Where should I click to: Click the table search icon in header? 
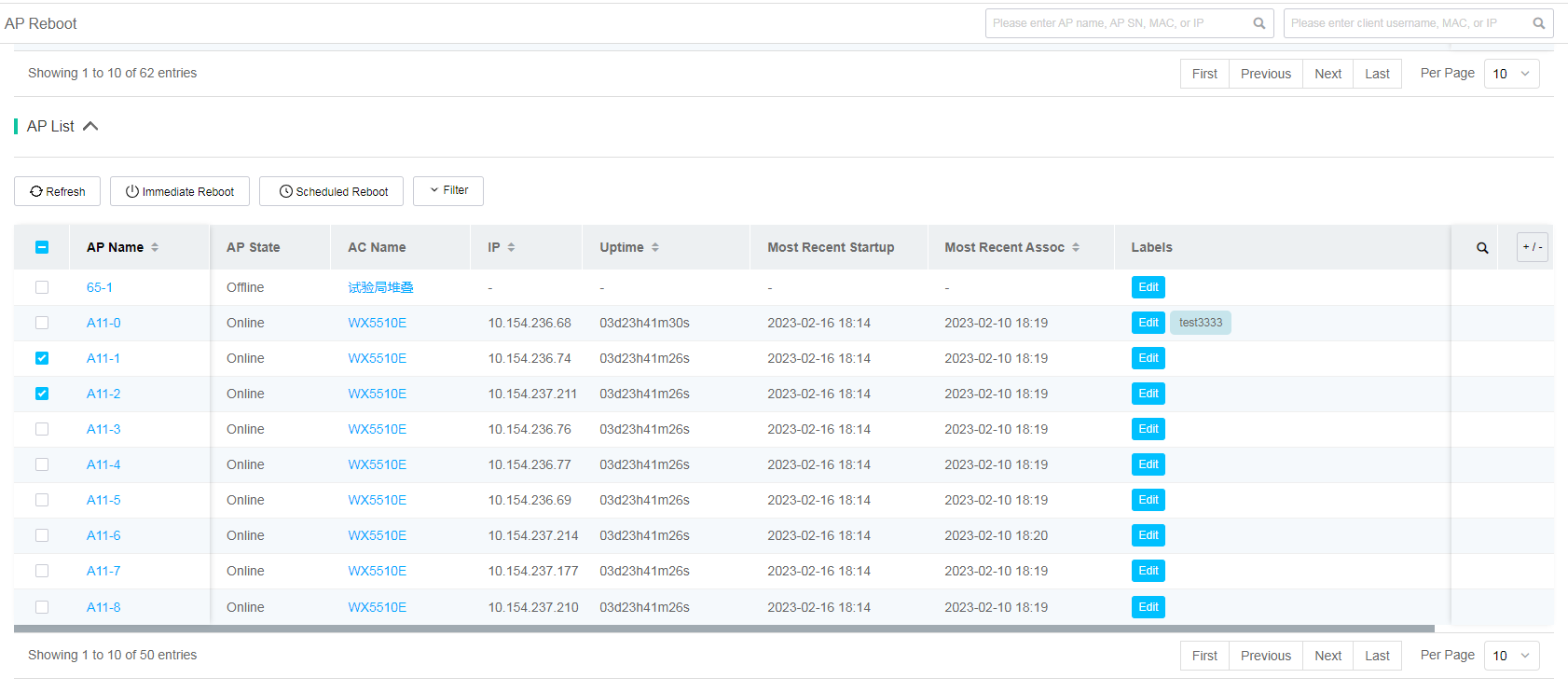tap(1482, 248)
